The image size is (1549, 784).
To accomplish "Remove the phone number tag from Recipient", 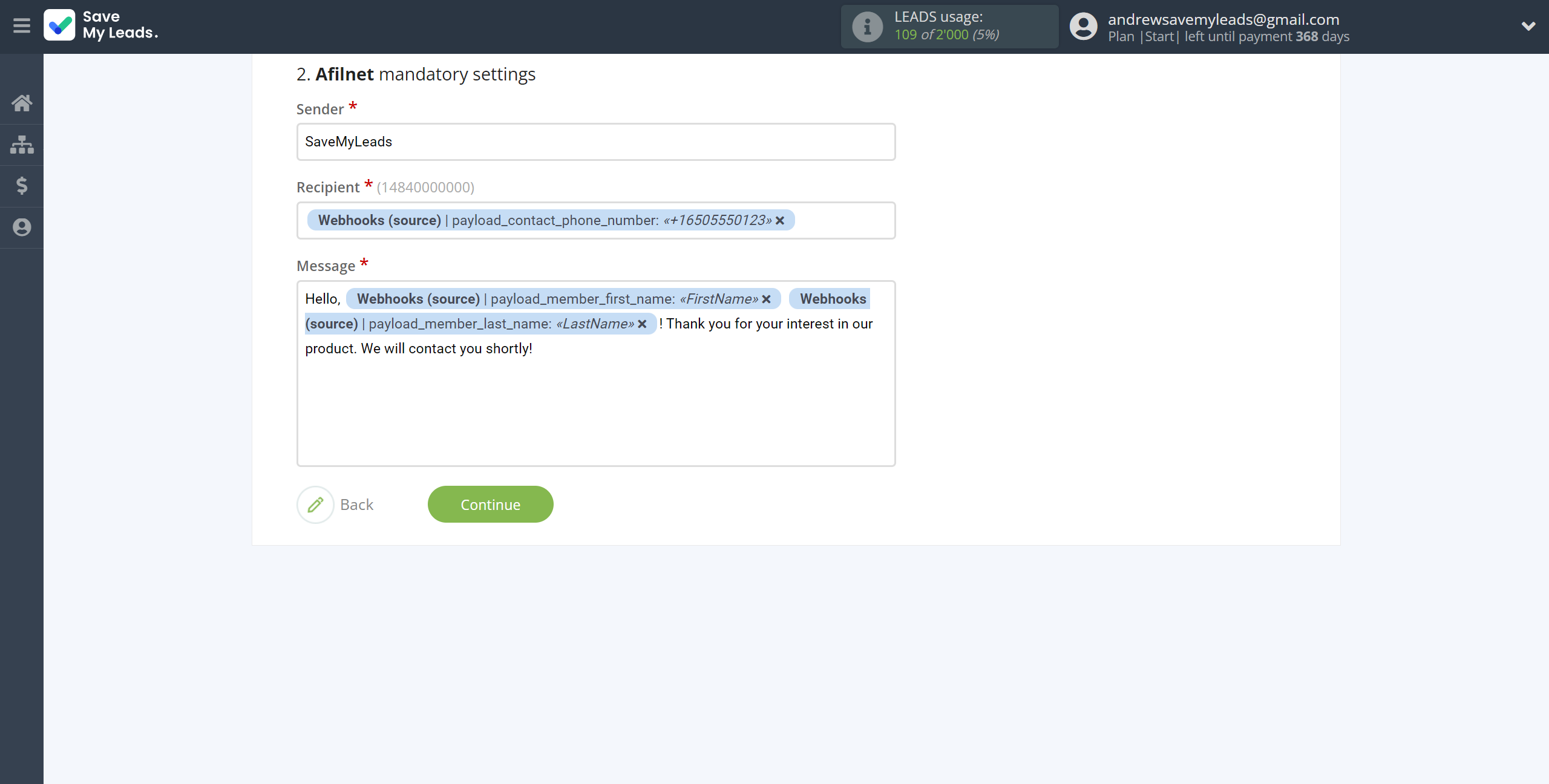I will click(780, 221).
